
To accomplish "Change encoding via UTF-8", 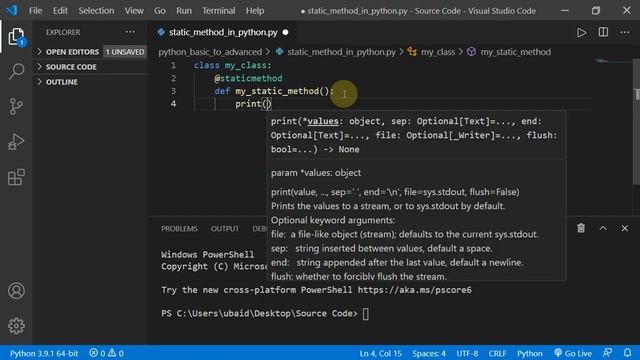I will coord(467,353).
